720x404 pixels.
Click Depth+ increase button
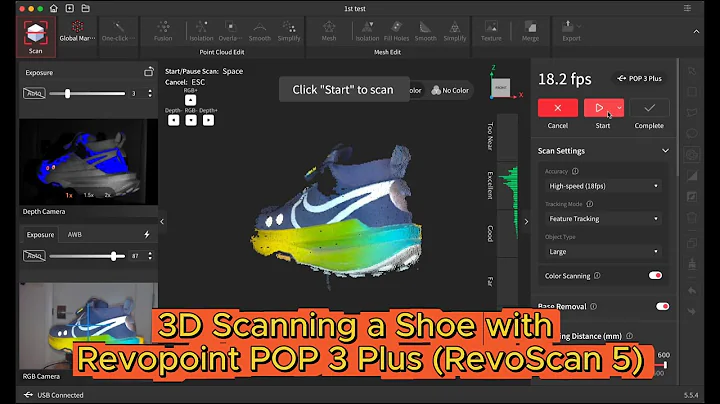208,120
